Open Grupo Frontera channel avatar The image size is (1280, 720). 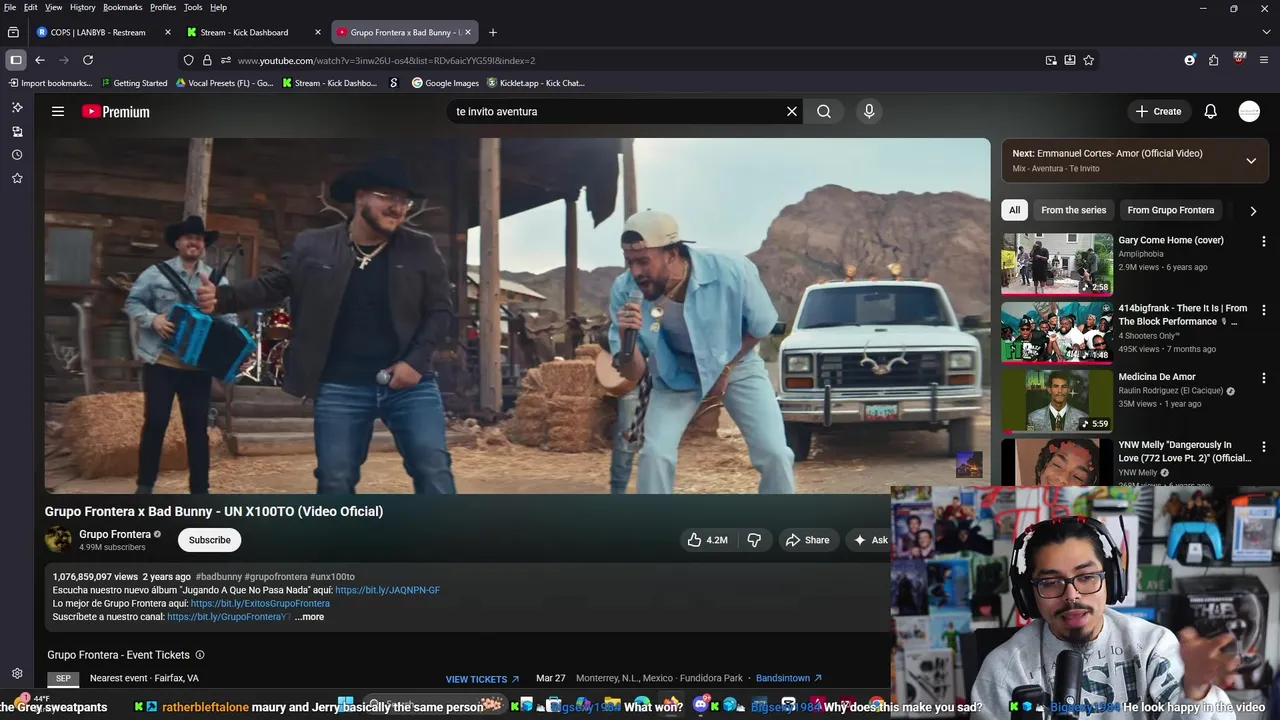pyautogui.click(x=58, y=540)
